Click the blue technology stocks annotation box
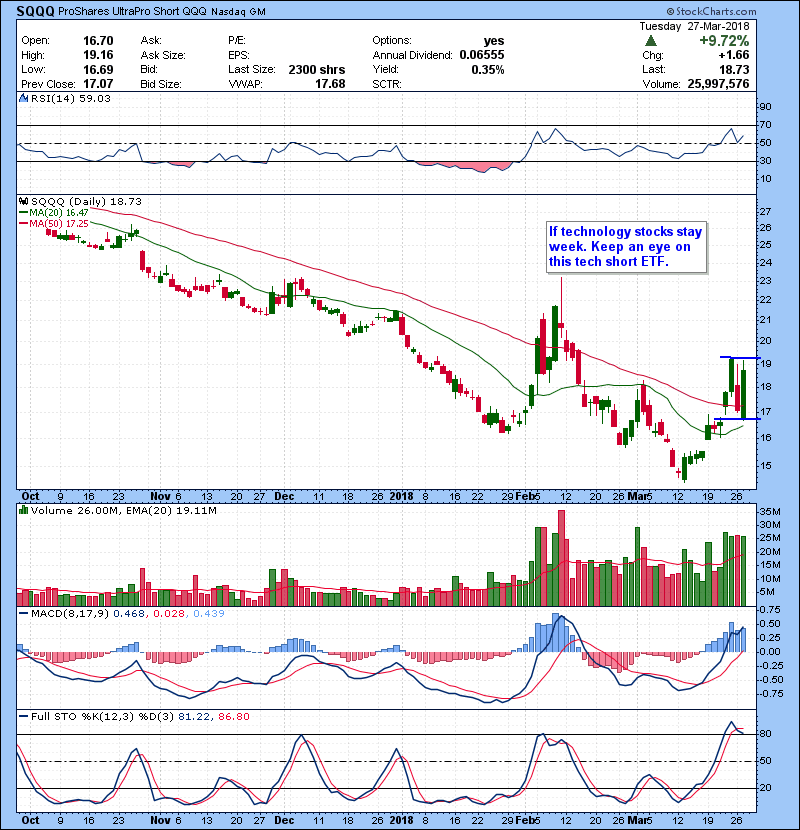The height and width of the screenshot is (830, 800). pos(626,247)
